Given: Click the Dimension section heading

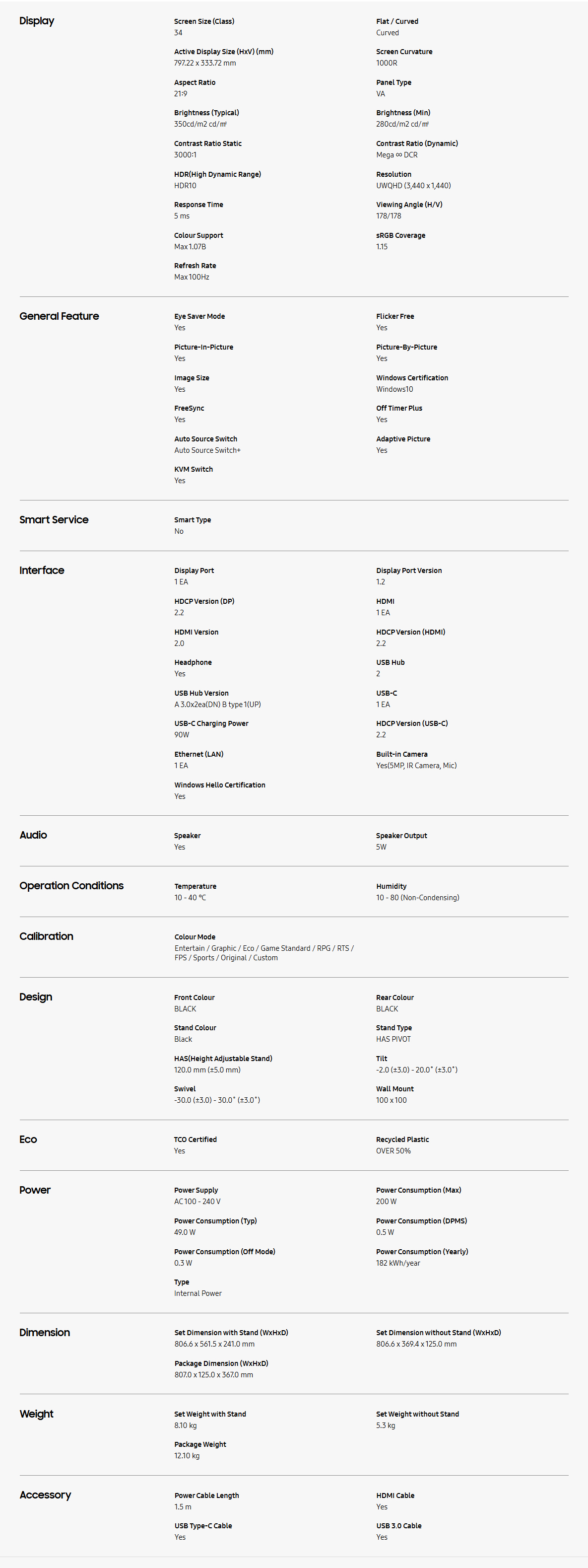Looking at the screenshot, I should [44, 1332].
